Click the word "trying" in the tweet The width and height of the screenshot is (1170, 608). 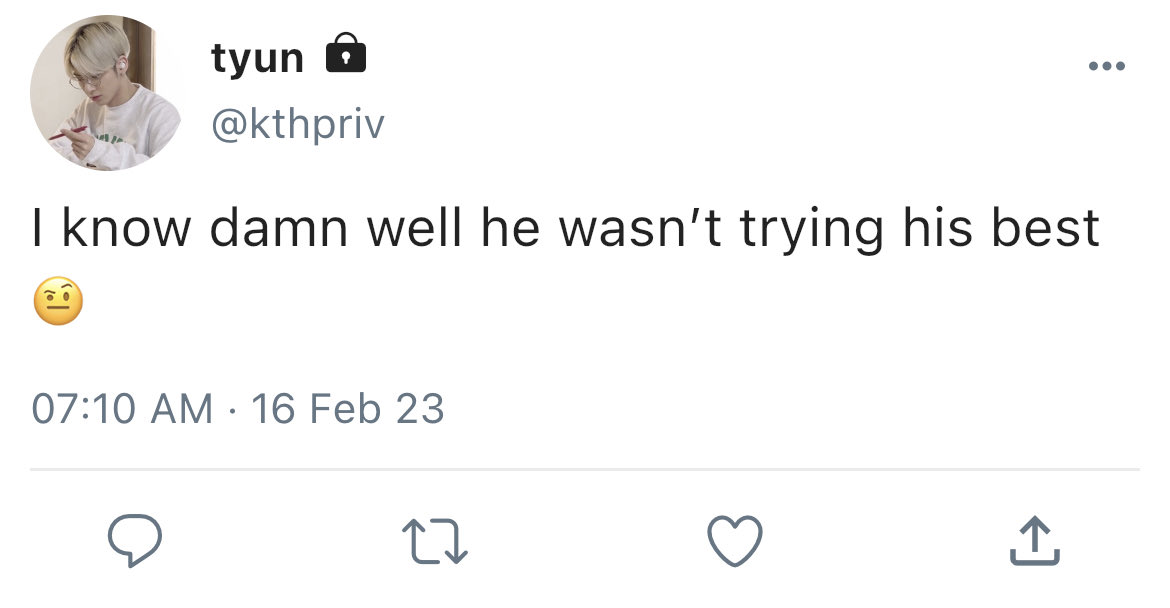[812, 231]
